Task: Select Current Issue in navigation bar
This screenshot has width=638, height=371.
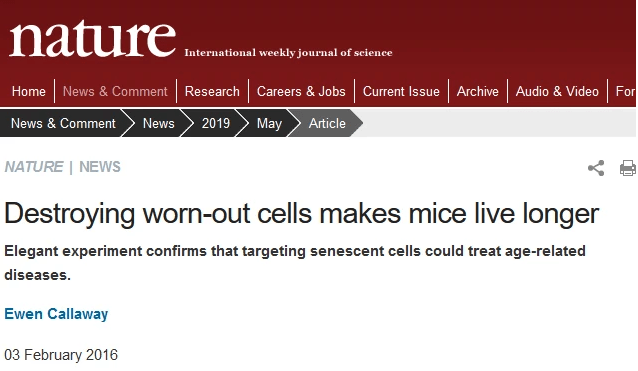Action: tap(401, 91)
